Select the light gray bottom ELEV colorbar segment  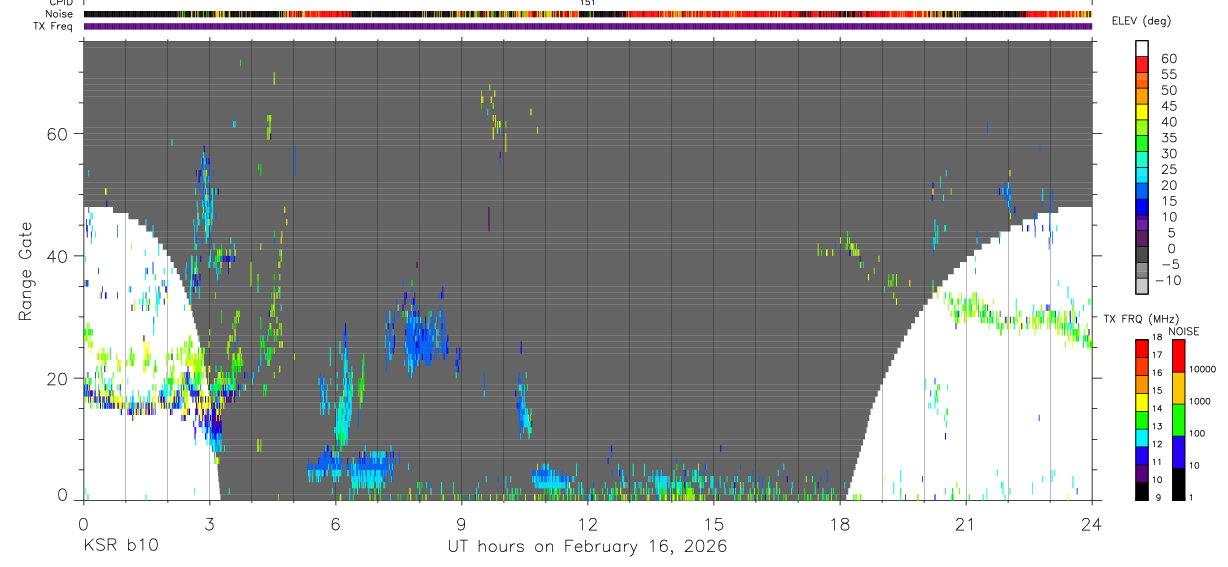(1141, 286)
